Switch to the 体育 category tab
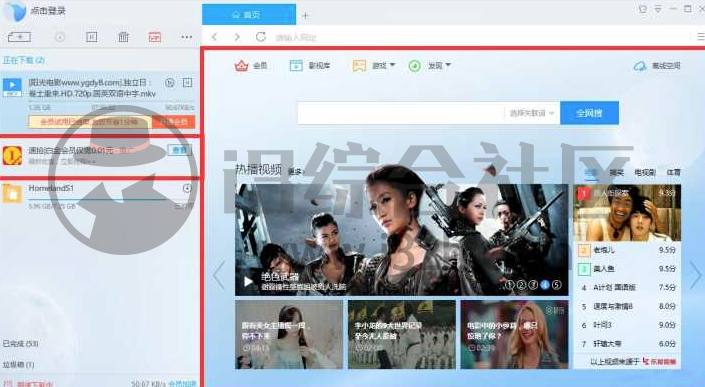 tap(673, 172)
